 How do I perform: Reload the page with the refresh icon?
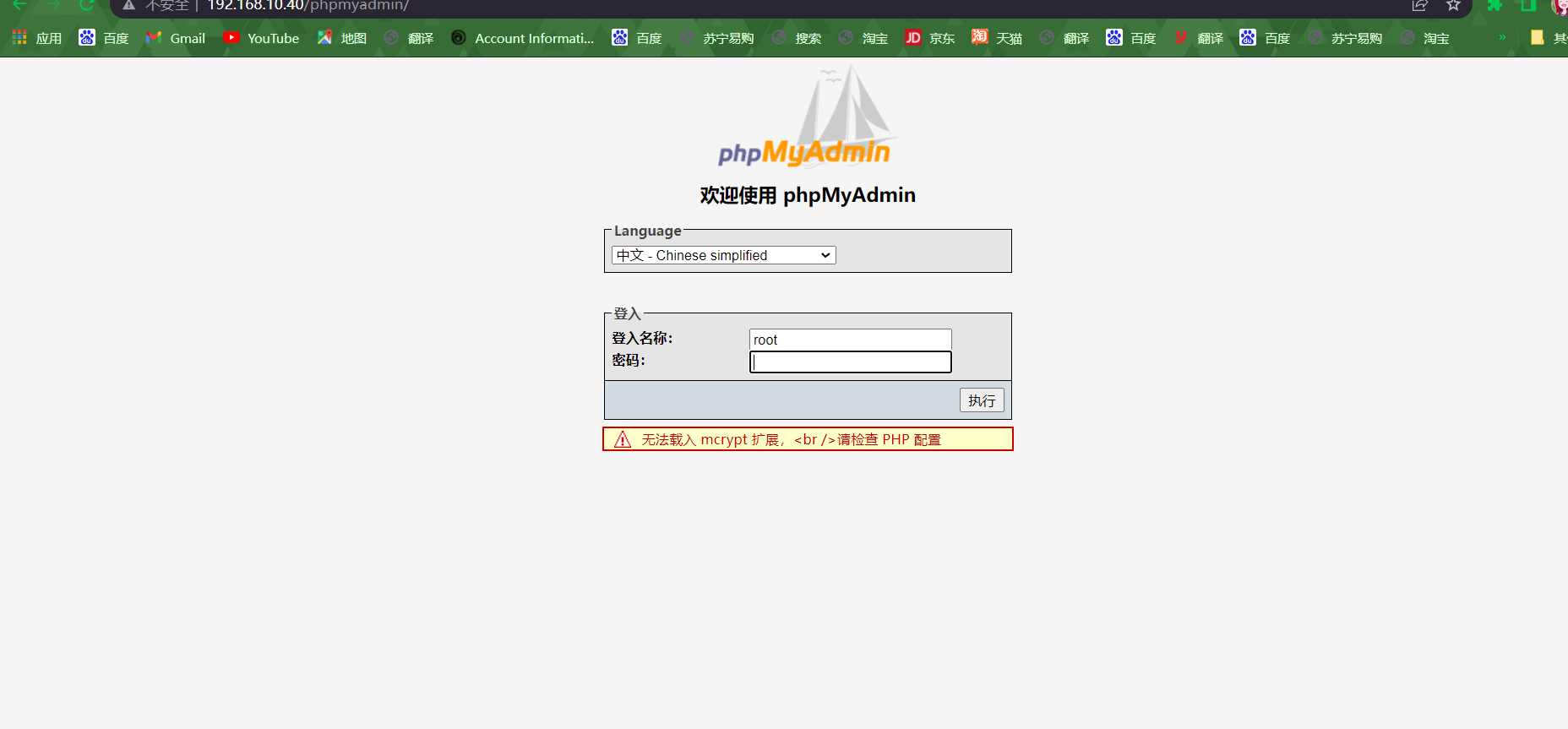[86, 5]
